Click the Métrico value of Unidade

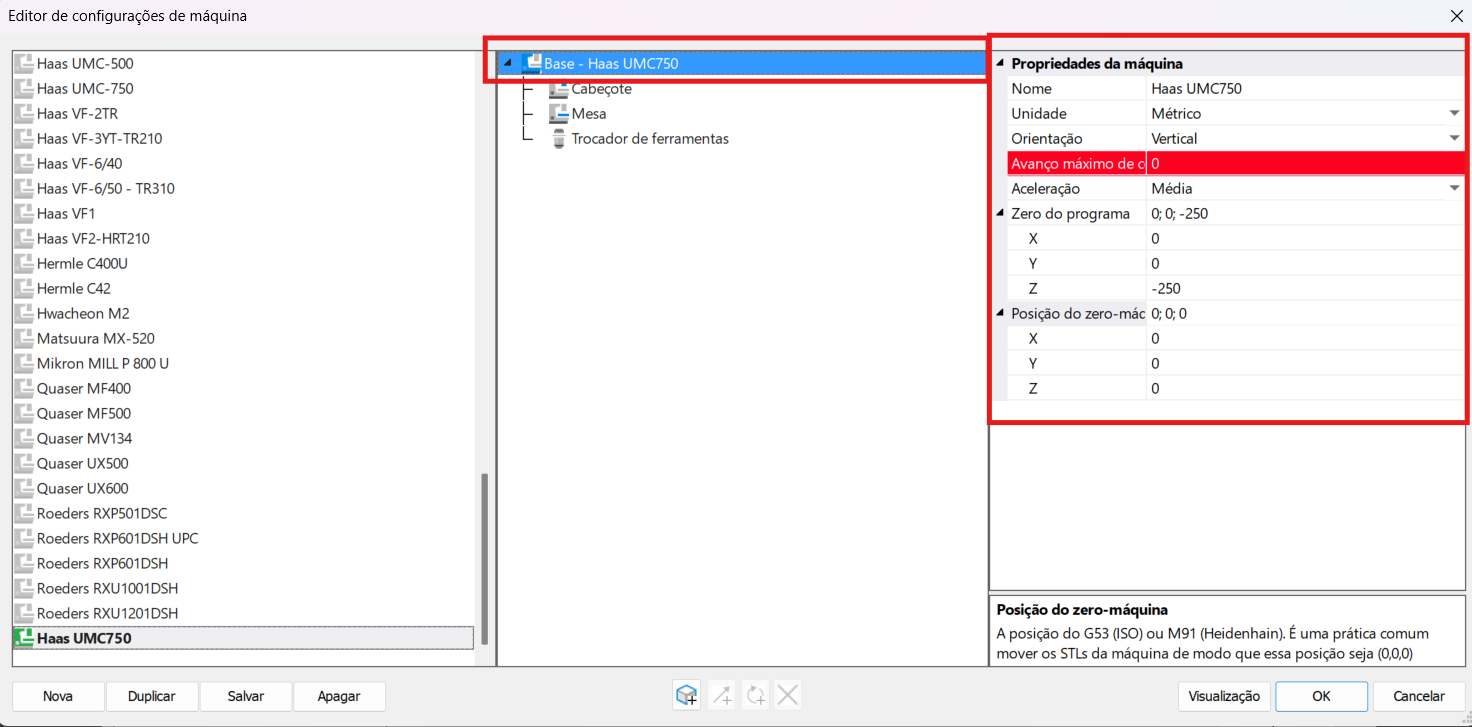pos(1176,113)
